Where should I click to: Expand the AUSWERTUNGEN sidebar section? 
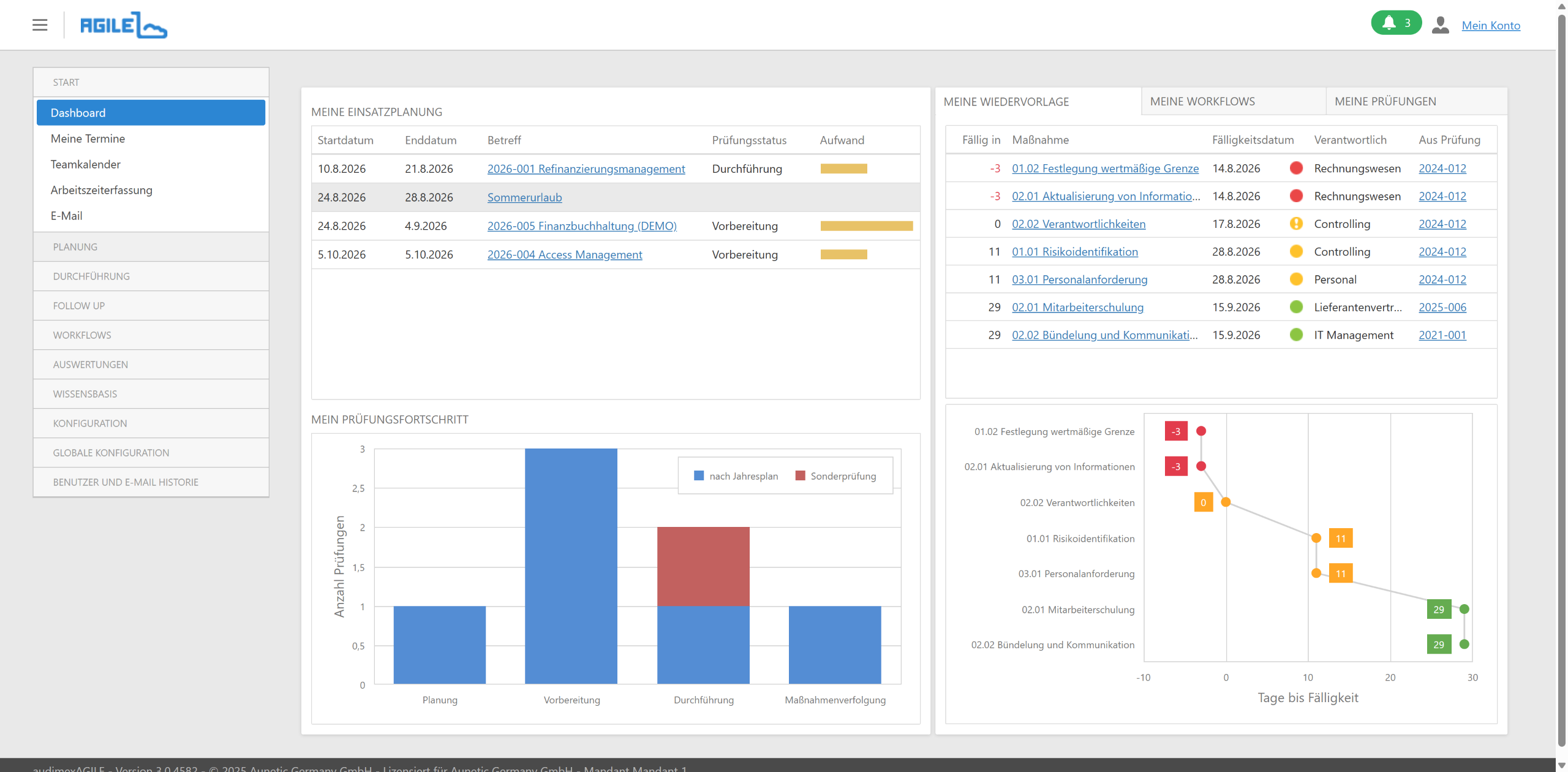click(151, 365)
